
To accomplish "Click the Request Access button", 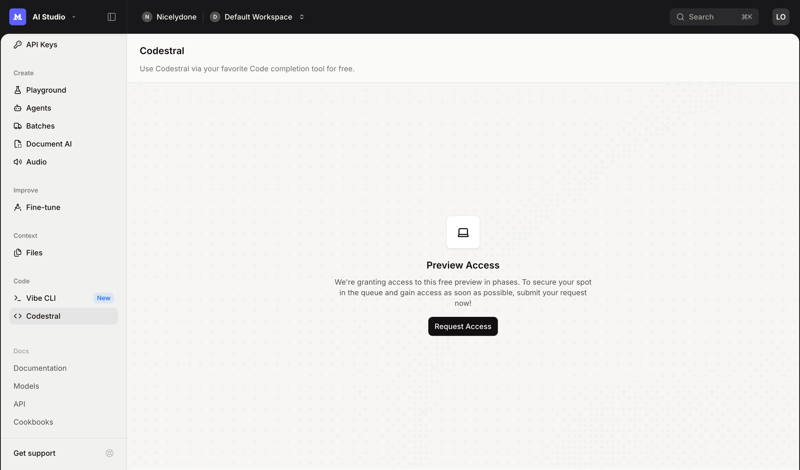I will [462, 326].
